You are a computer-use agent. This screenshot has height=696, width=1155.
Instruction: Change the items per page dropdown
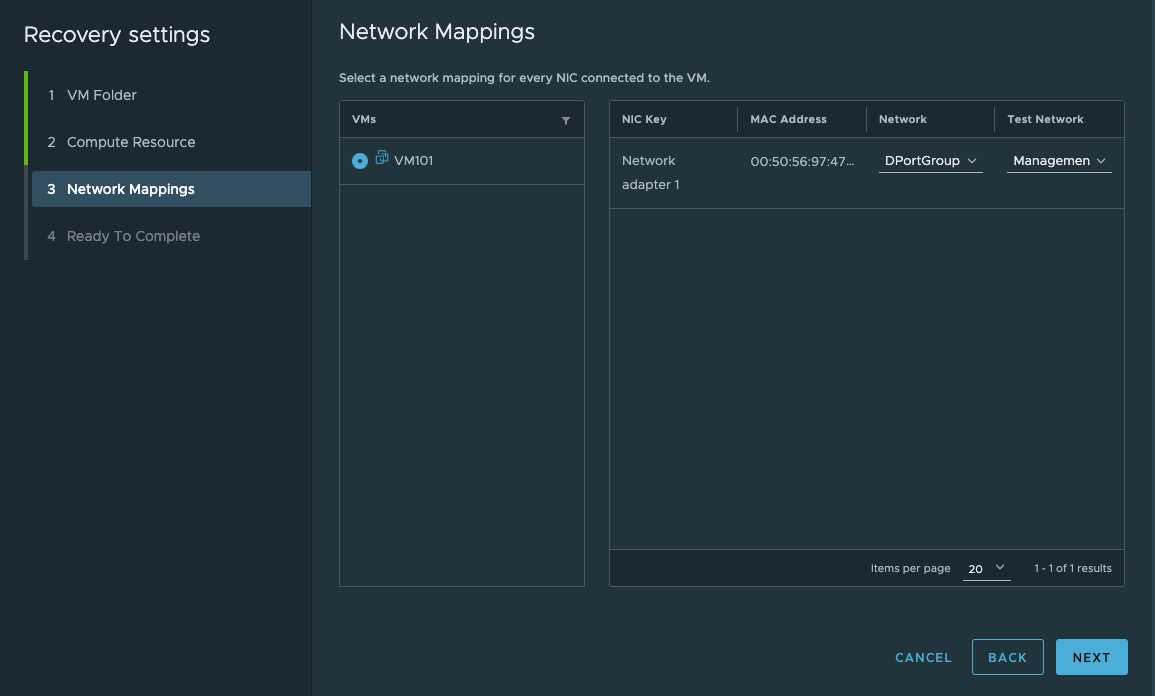(986, 568)
